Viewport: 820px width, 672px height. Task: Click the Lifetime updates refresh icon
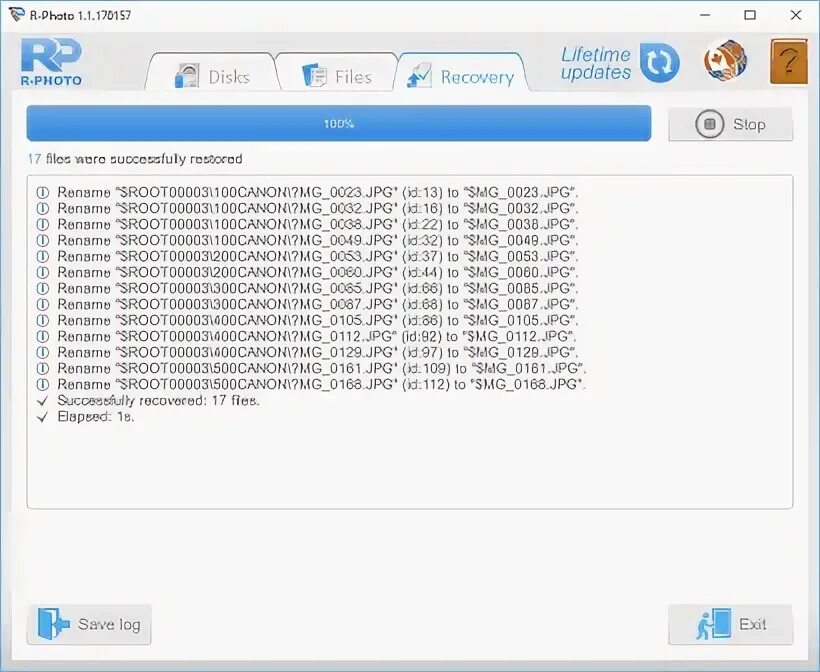tap(659, 63)
